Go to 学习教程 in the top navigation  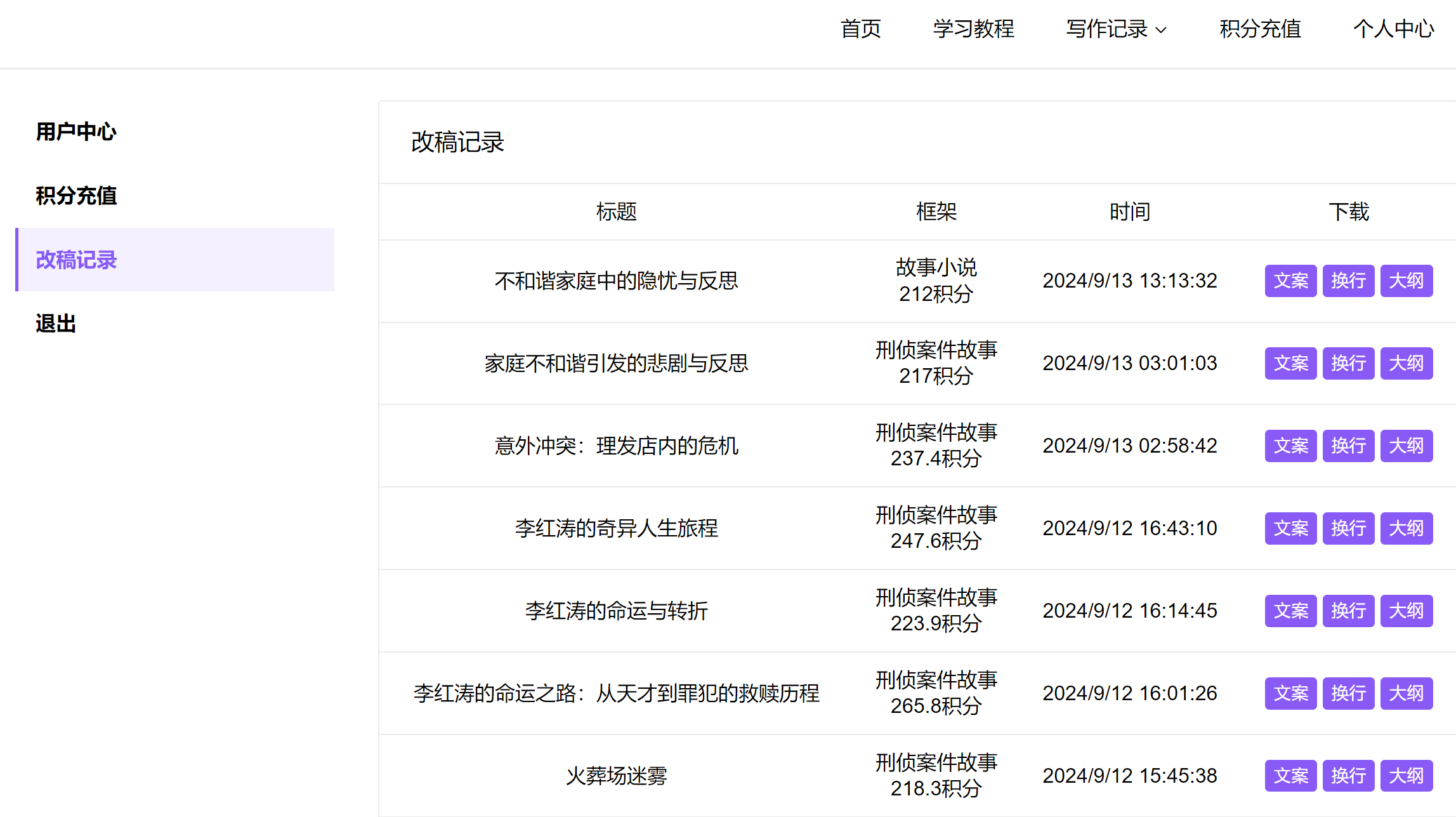click(x=973, y=29)
